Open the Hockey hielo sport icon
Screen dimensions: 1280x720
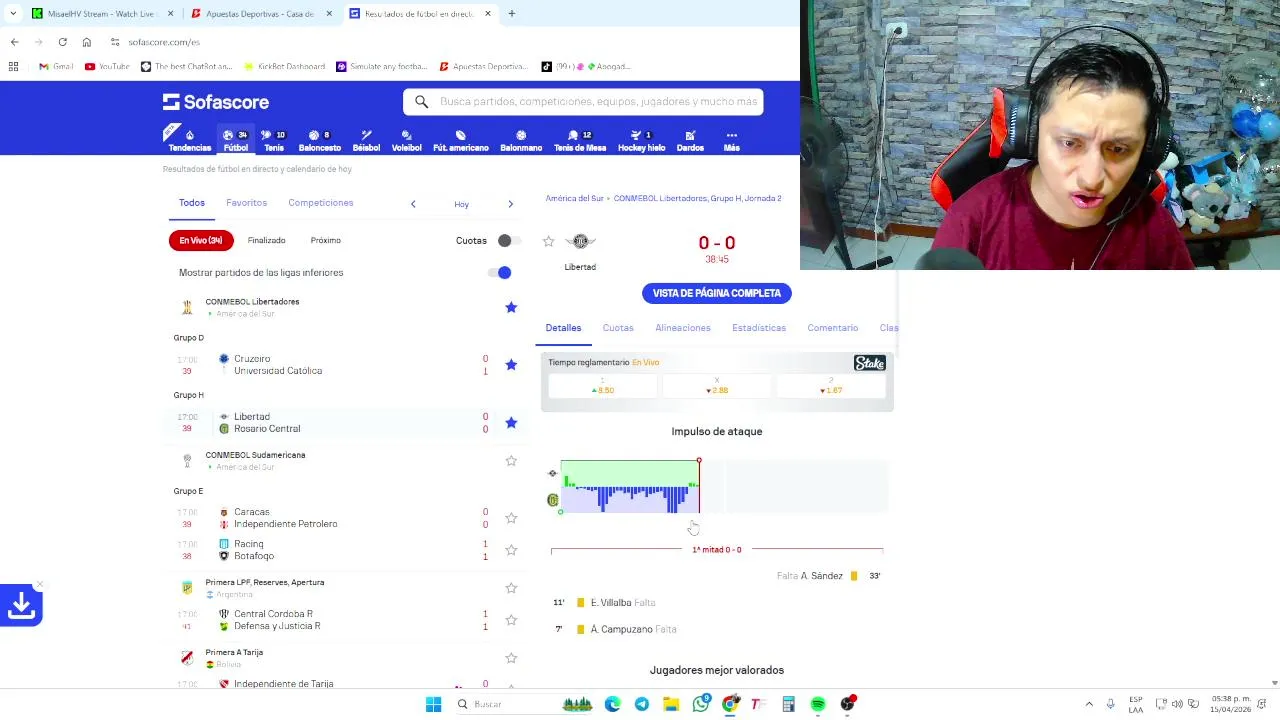point(641,140)
